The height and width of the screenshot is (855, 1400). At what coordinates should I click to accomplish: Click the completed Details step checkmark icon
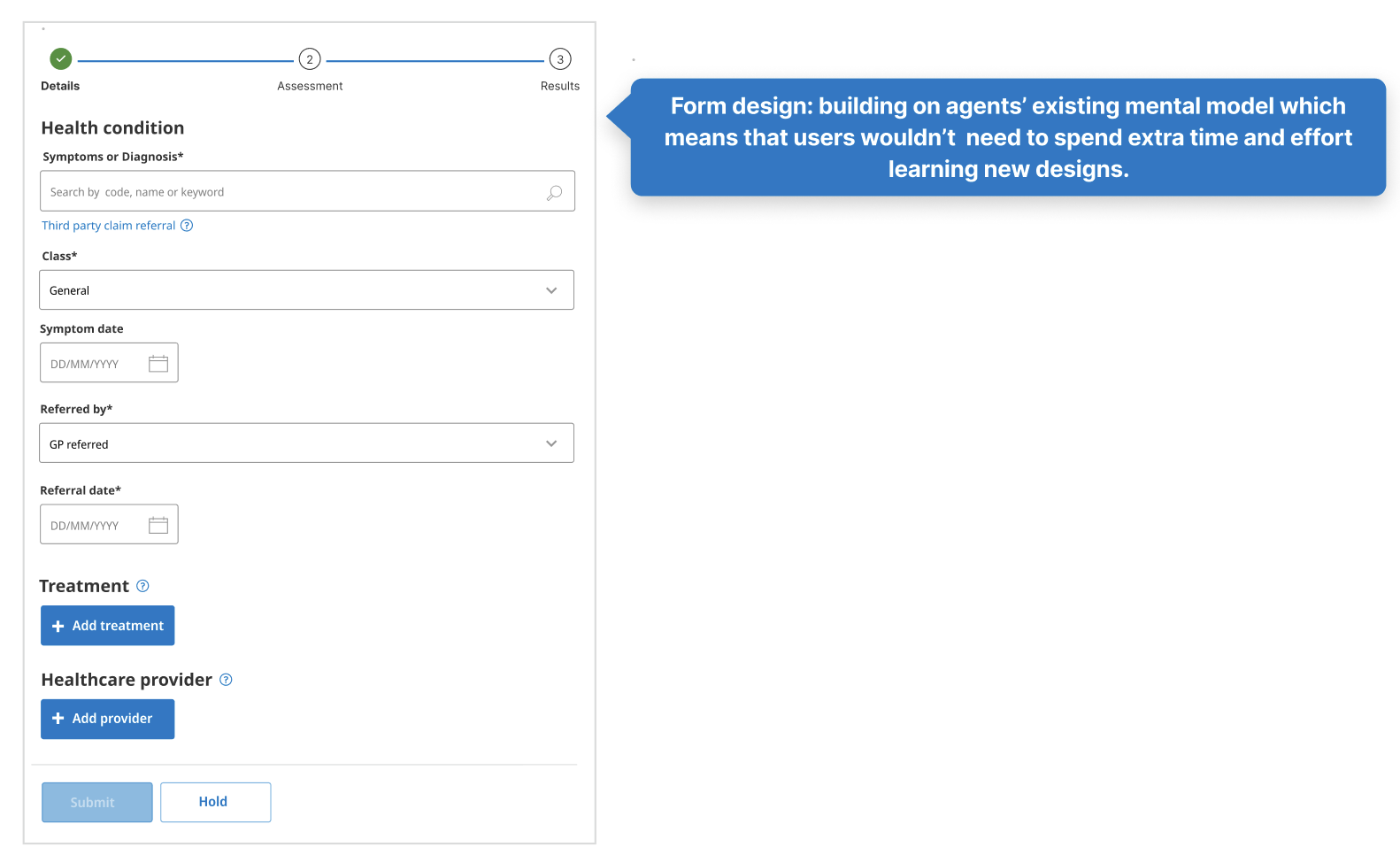click(x=60, y=59)
